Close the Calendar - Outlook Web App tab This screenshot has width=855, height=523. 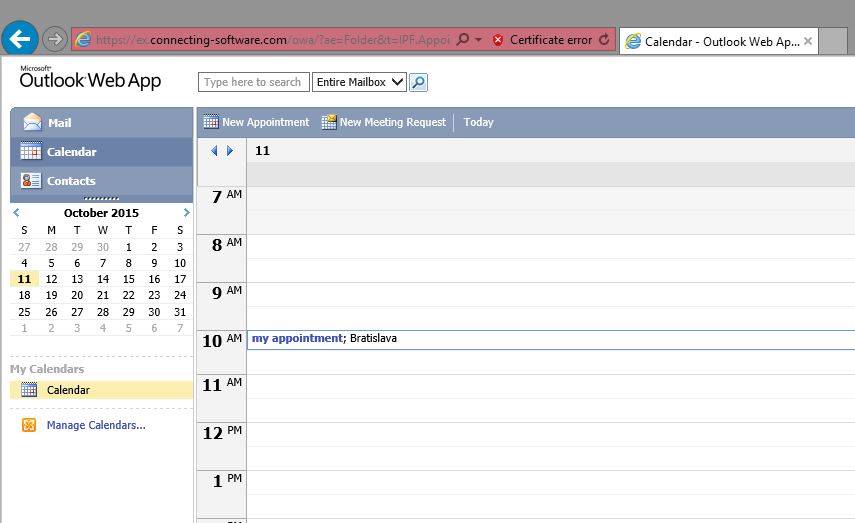[x=808, y=41]
